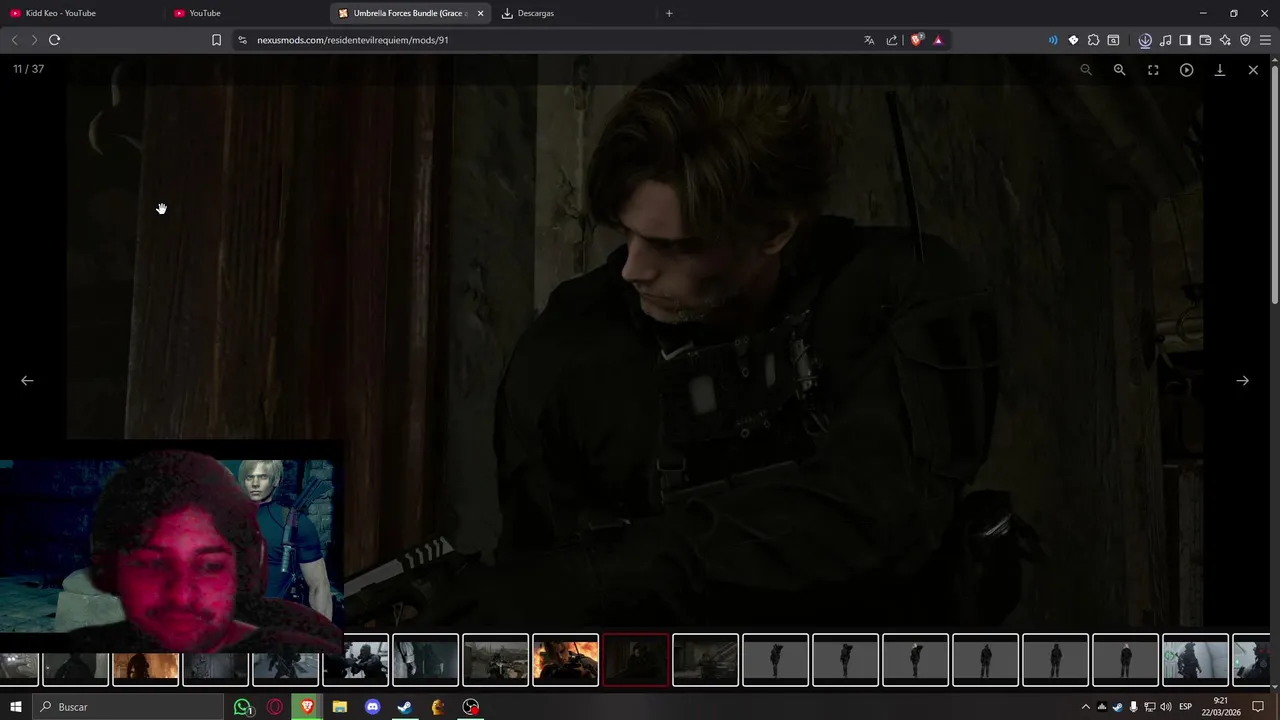The height and width of the screenshot is (720, 1280).
Task: Share this page link
Action: (x=892, y=40)
